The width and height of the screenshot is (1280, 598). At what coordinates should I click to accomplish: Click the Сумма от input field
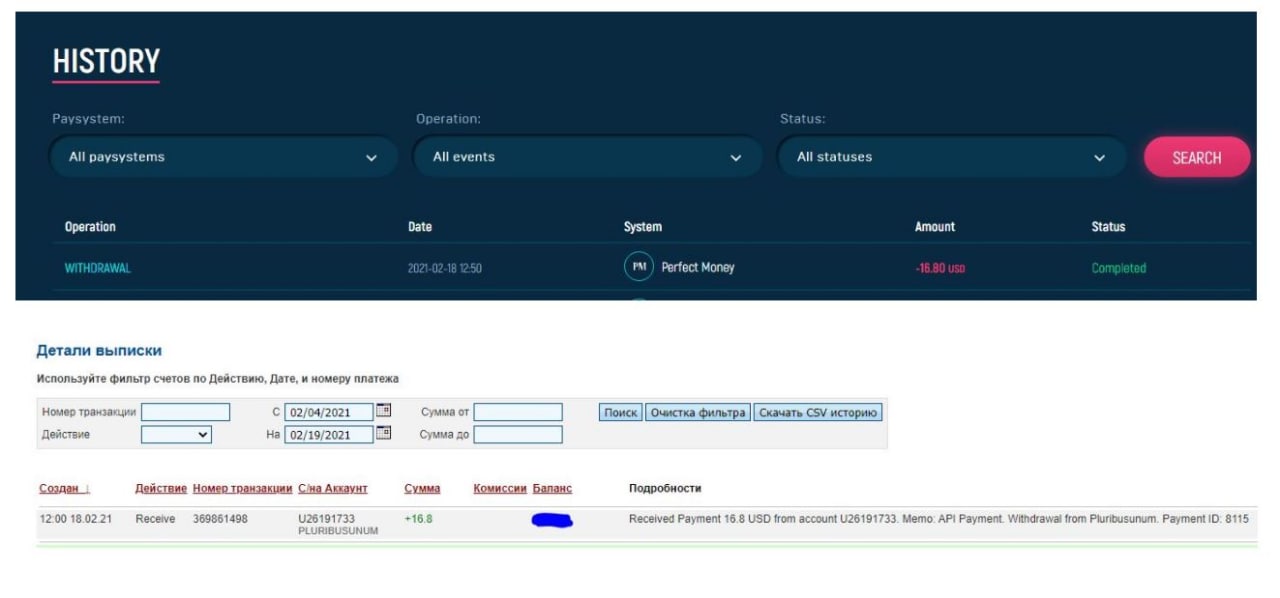click(518, 412)
